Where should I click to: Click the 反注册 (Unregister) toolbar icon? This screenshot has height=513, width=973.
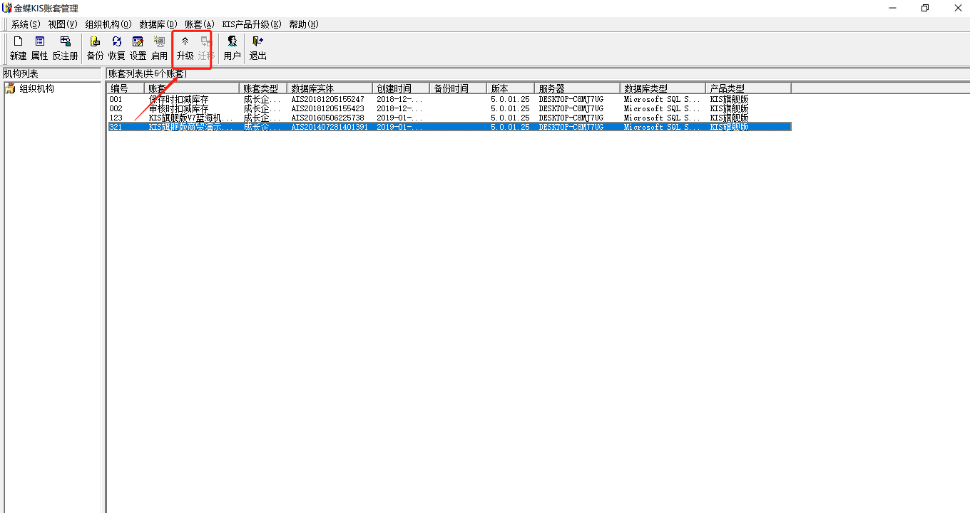click(65, 48)
